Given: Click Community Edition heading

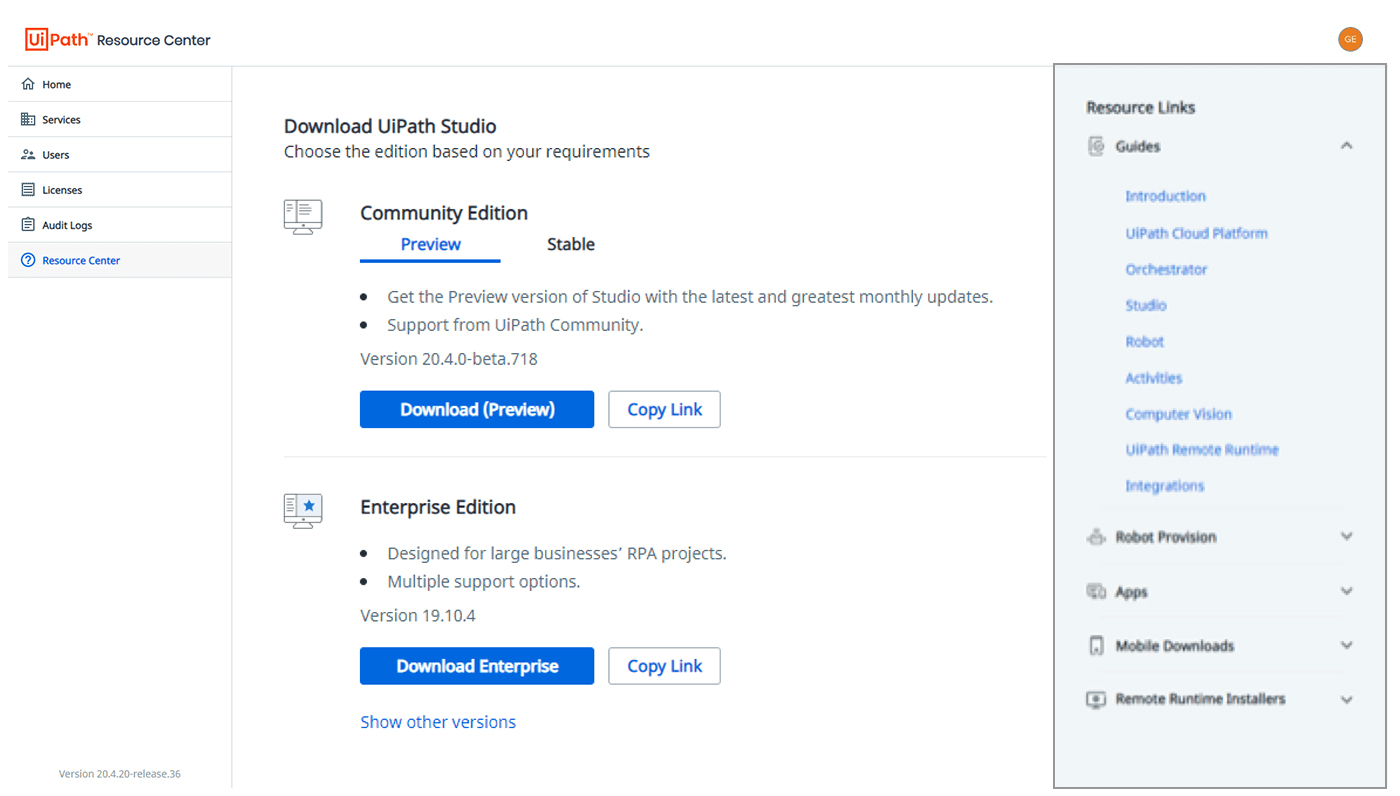Looking at the screenshot, I should coord(444,213).
